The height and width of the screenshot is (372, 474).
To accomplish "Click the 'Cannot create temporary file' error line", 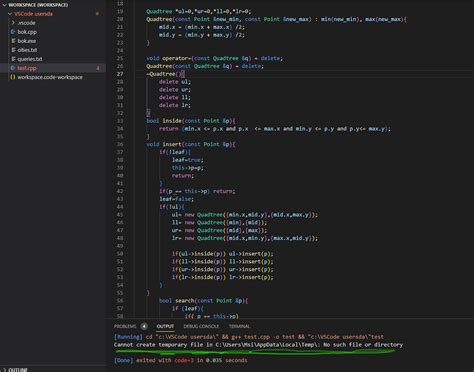I will 258,345.
